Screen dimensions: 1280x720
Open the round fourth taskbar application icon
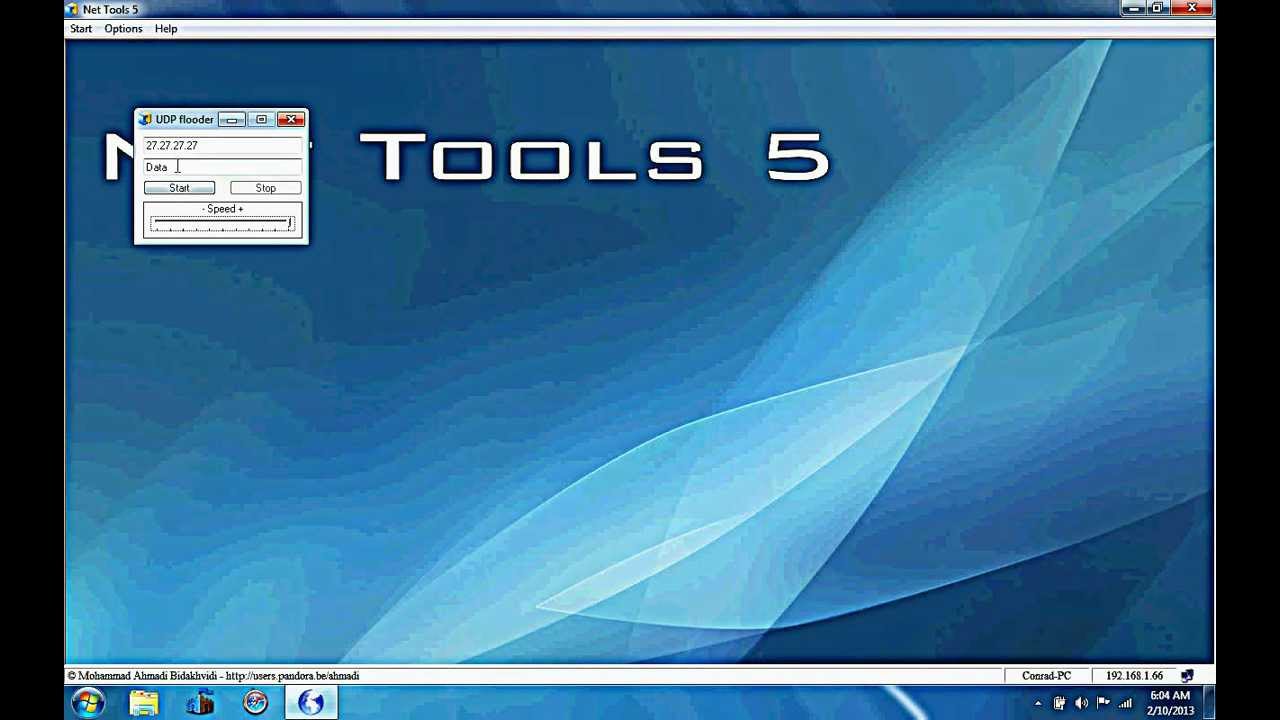[256, 703]
